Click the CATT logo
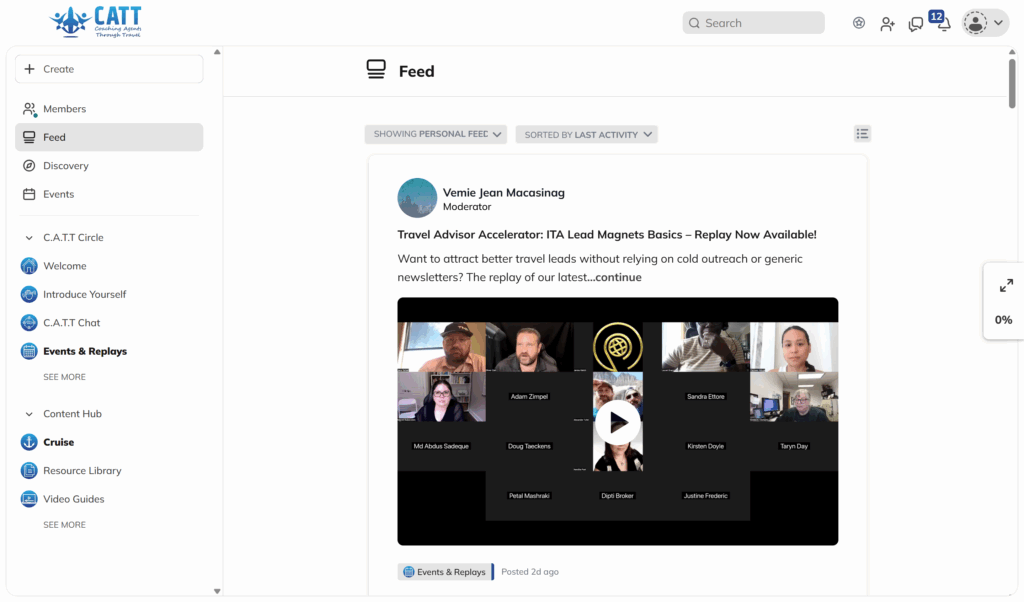Image resolution: width=1024 pixels, height=602 pixels. pyautogui.click(x=95, y=22)
